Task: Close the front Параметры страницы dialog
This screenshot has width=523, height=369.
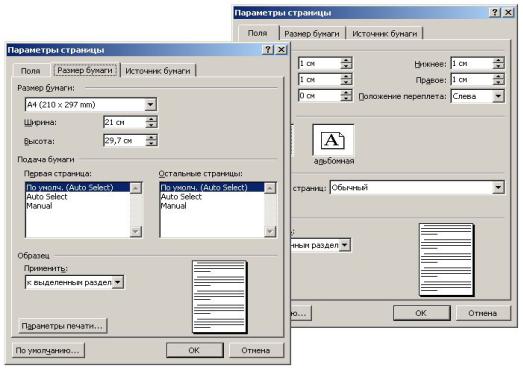Action: click(x=281, y=49)
